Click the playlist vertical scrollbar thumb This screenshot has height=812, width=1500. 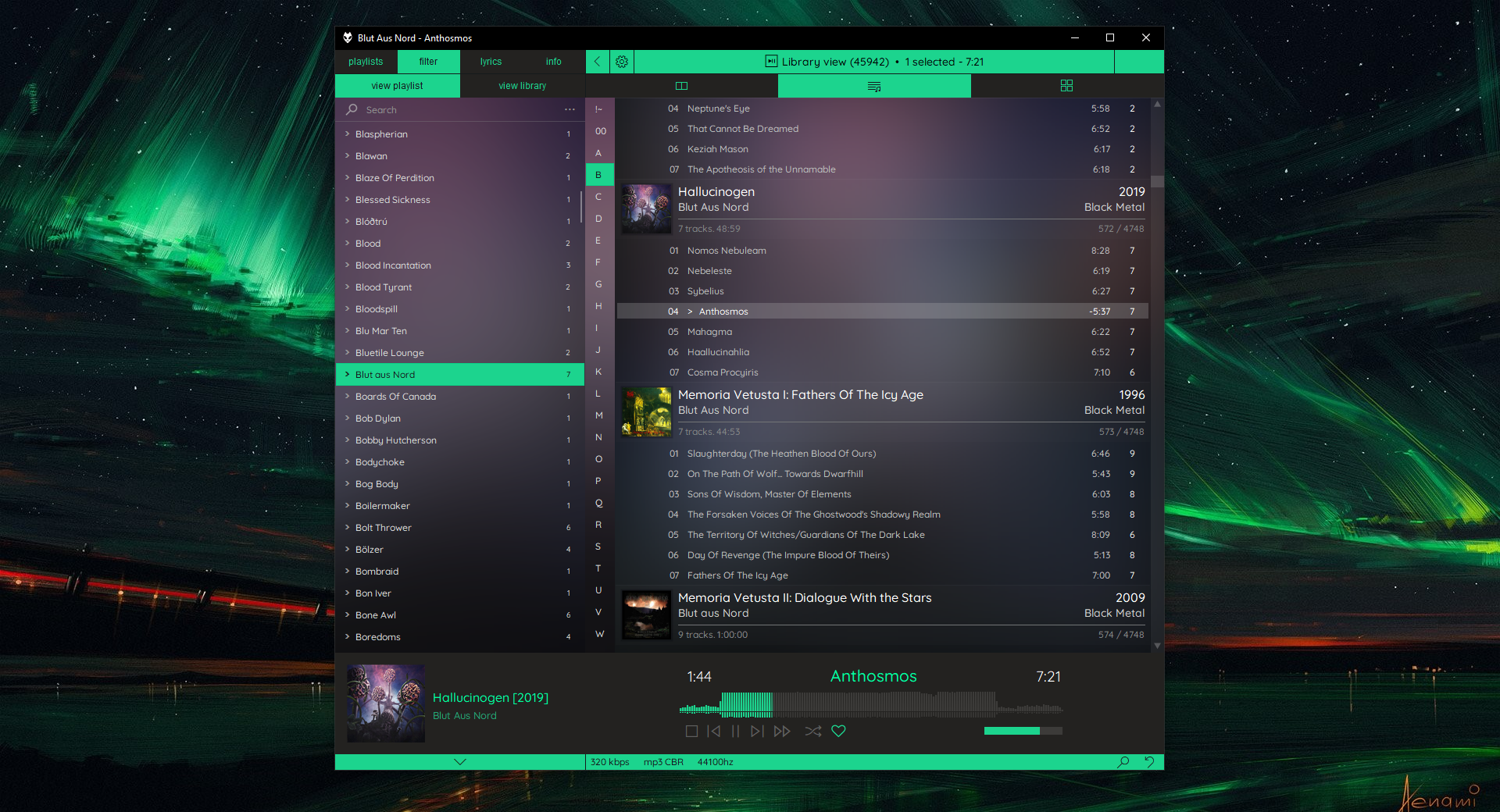[x=1157, y=181]
